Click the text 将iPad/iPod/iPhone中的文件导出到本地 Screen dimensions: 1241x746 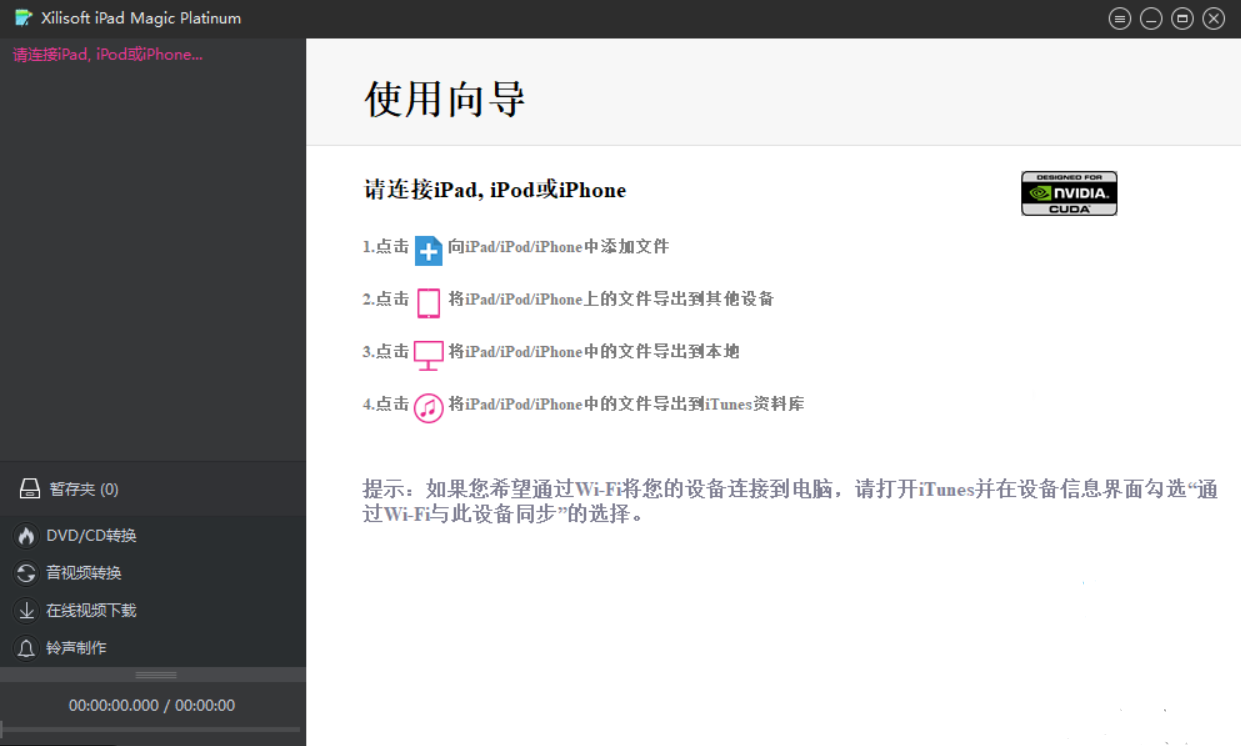tap(594, 351)
